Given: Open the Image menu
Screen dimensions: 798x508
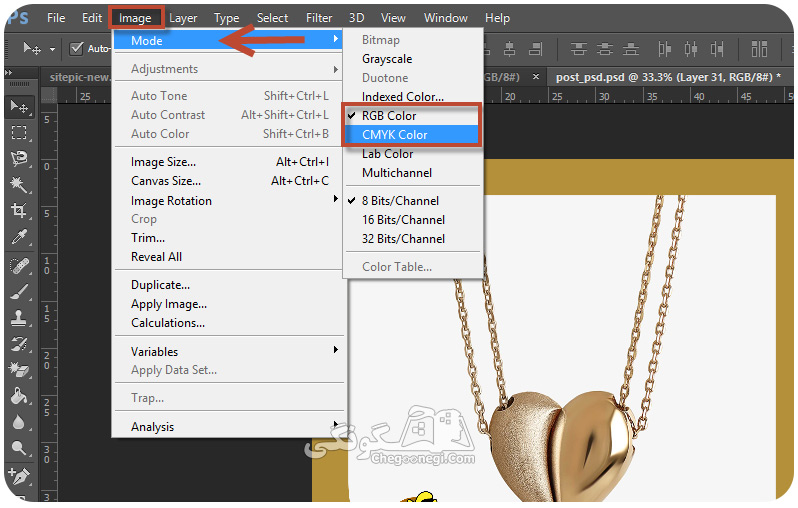Looking at the screenshot, I should coord(135,18).
